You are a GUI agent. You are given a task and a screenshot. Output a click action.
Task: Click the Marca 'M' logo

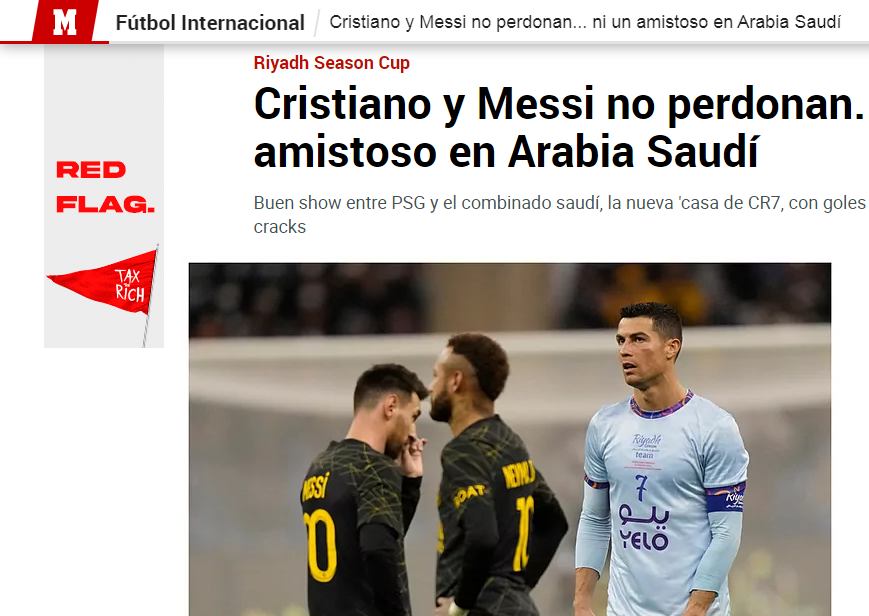65,22
